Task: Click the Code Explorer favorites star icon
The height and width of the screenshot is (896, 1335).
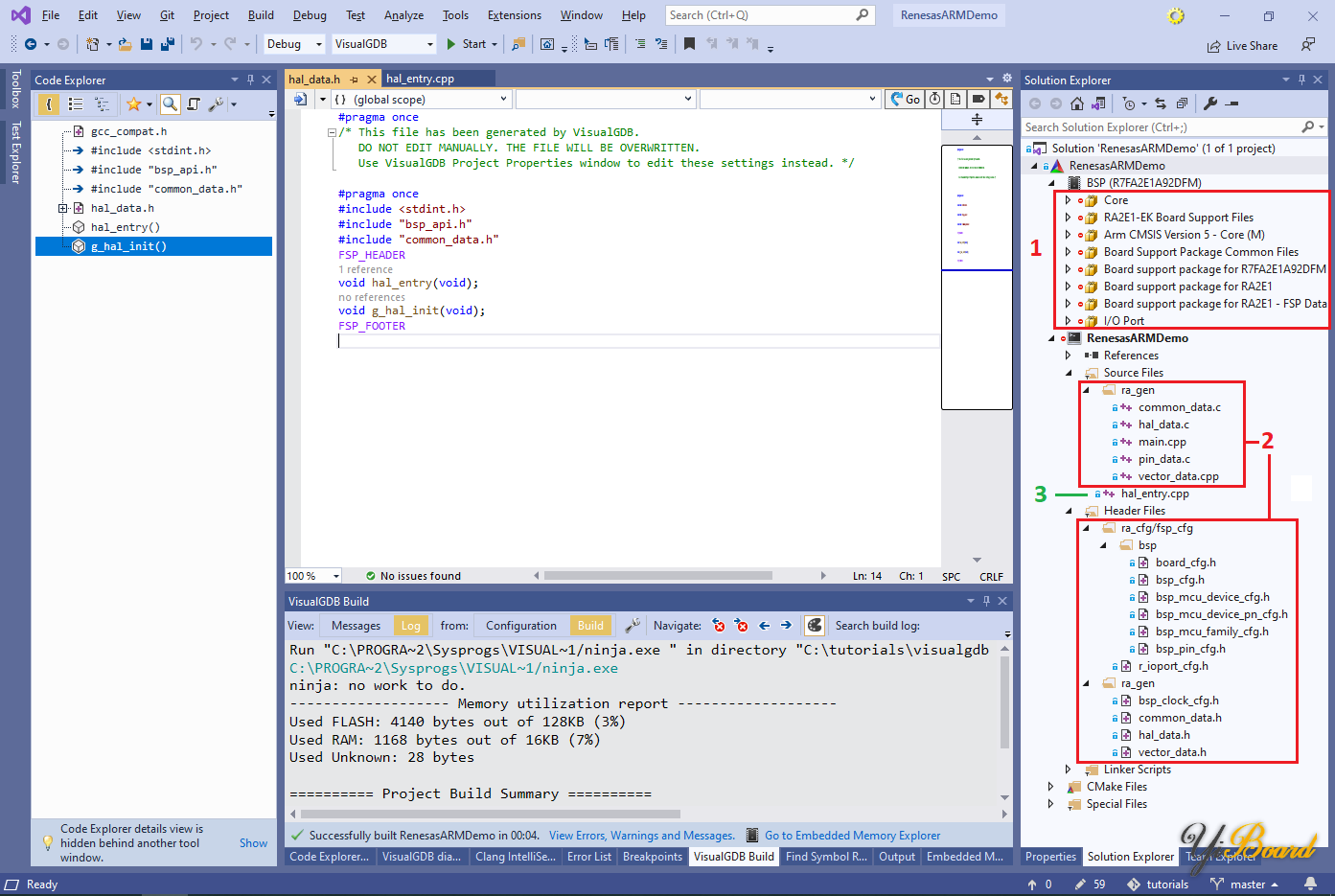Action: (x=133, y=103)
